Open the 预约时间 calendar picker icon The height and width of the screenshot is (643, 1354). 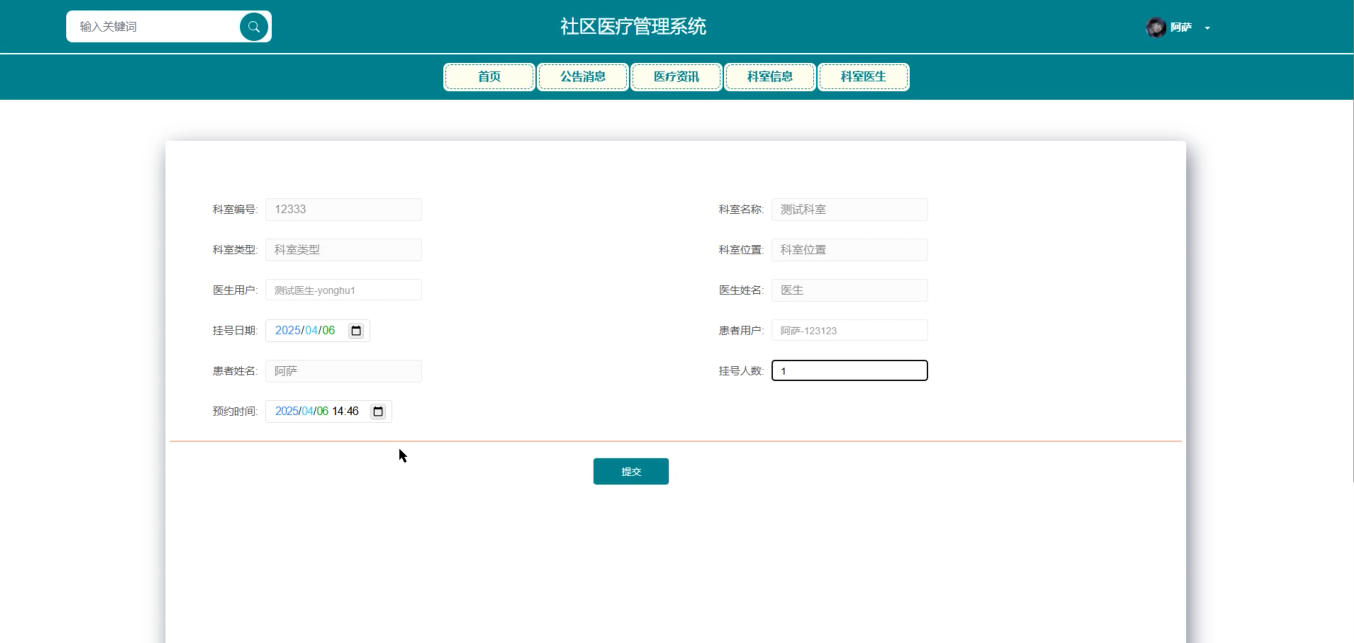tap(377, 410)
